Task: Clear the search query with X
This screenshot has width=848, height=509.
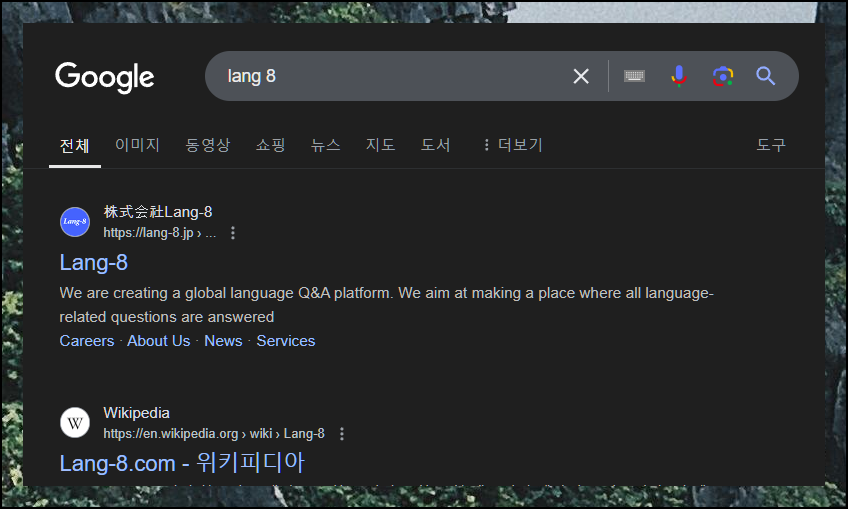Action: (581, 76)
